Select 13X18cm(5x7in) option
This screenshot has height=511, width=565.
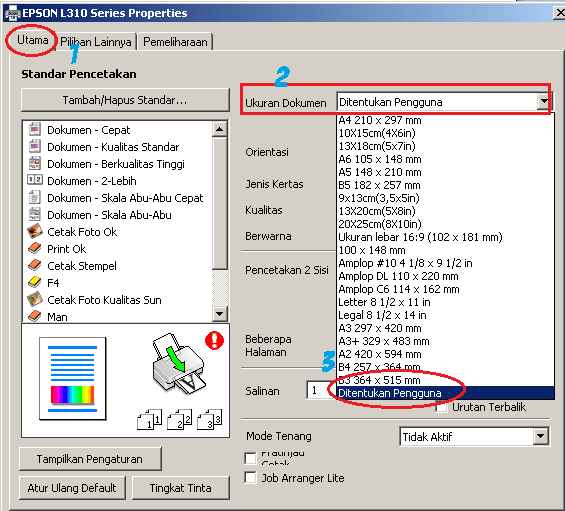click(445, 146)
